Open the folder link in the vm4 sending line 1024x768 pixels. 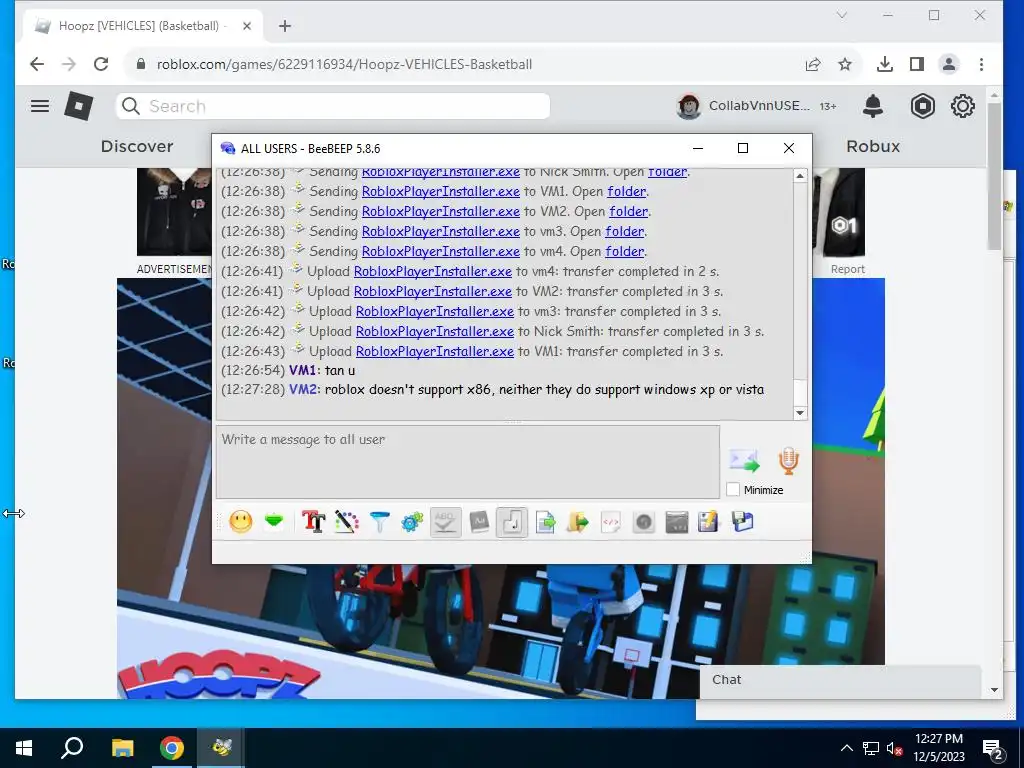[625, 251]
